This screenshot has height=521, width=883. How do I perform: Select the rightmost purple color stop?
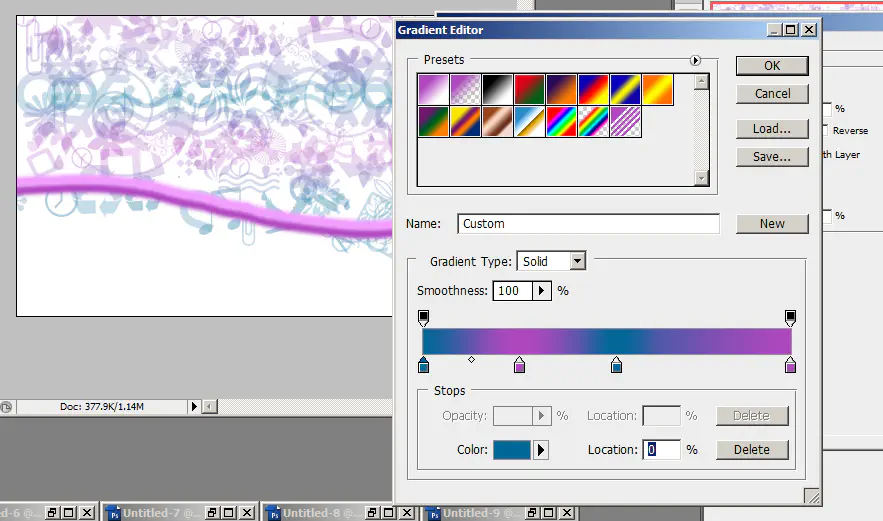pyautogui.click(x=790, y=366)
